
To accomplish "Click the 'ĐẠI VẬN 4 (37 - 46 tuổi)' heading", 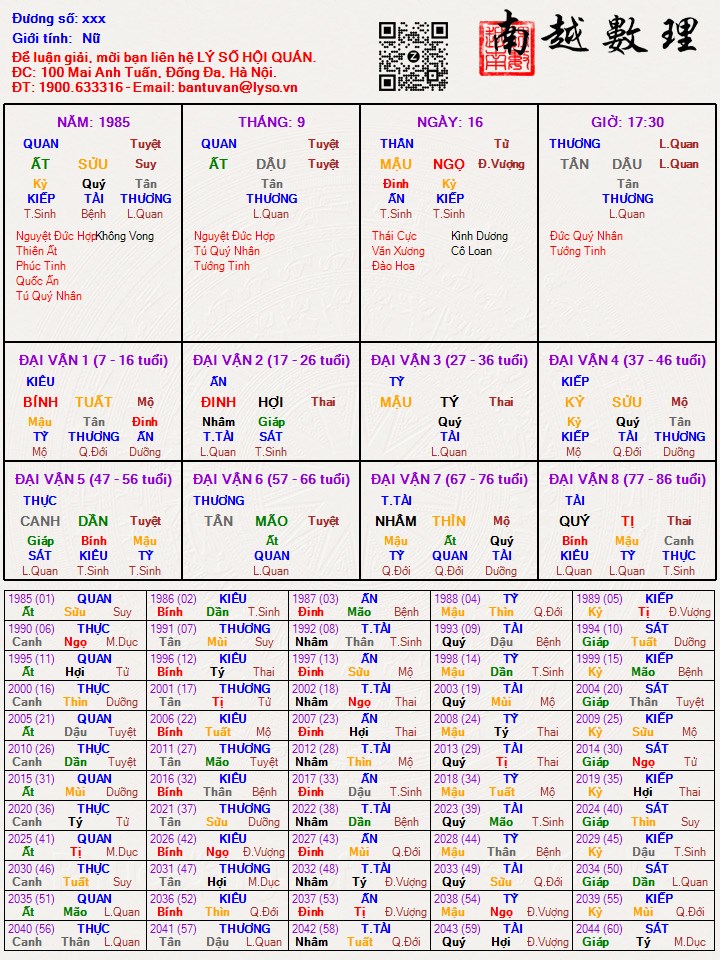I will pos(628,360).
